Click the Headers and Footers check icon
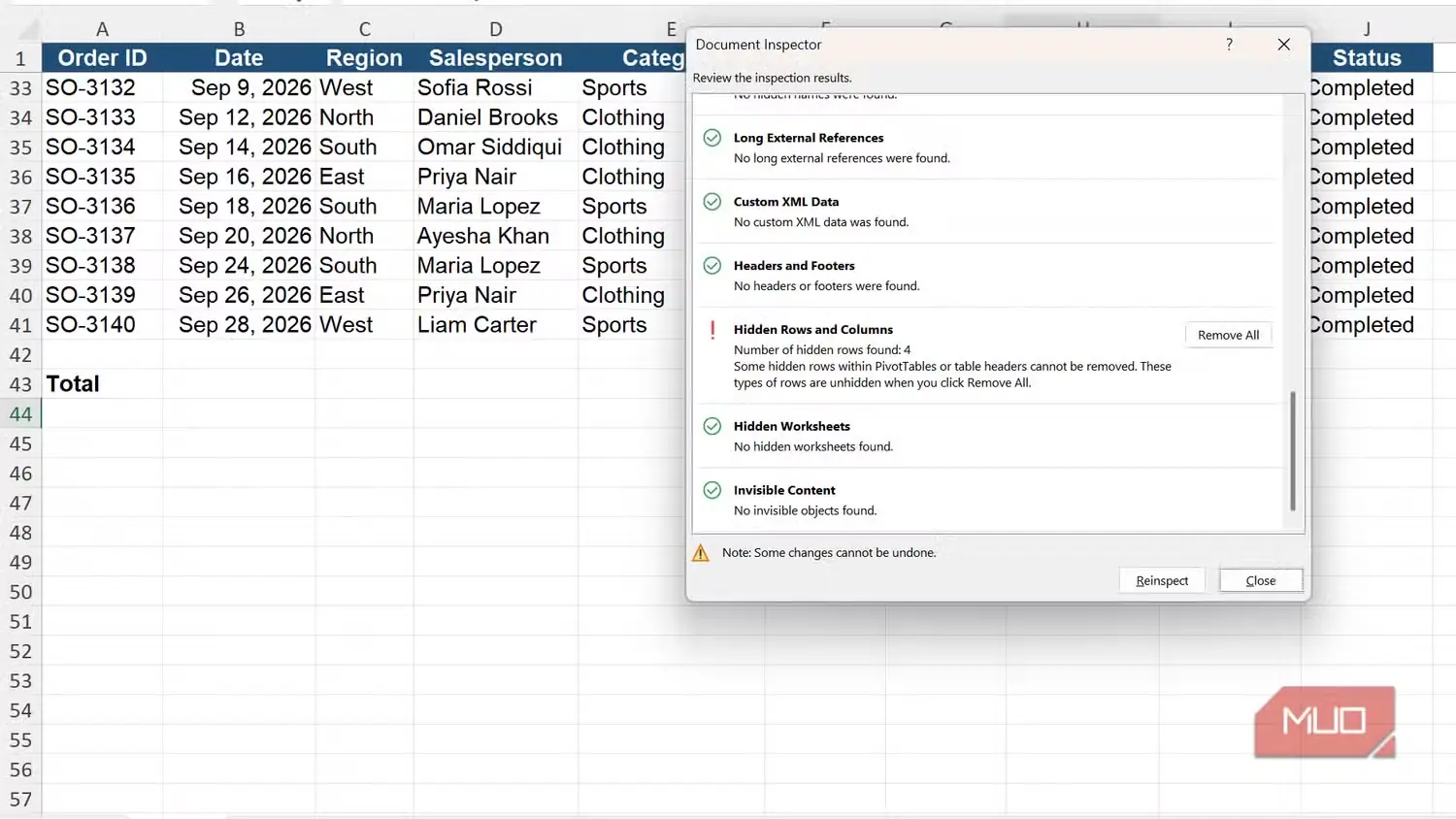 point(712,266)
